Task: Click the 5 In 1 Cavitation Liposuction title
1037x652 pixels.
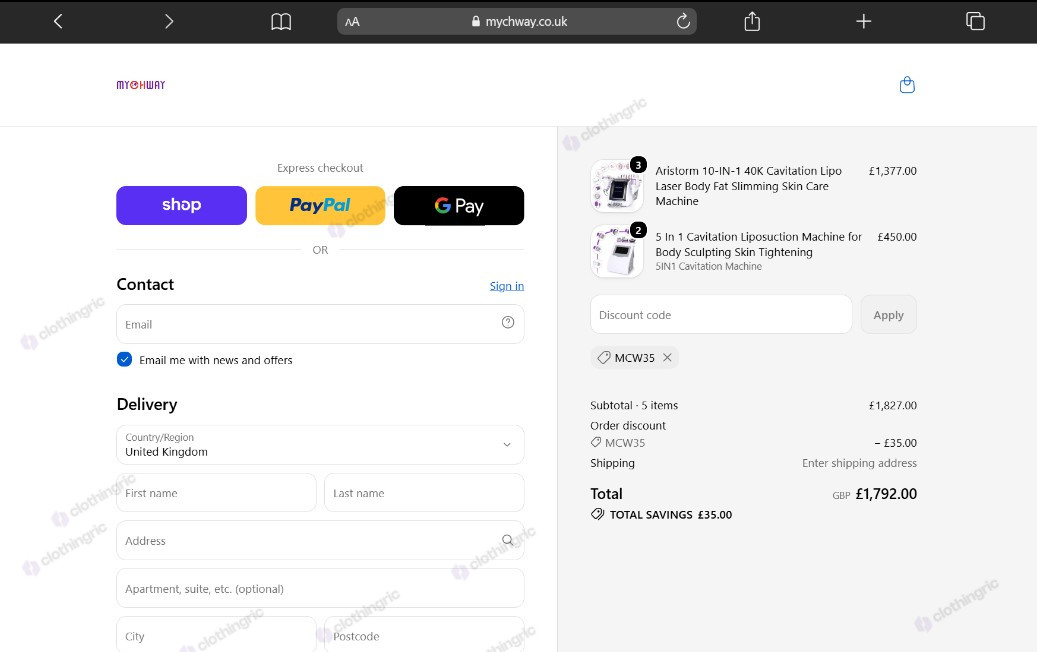Action: 759,244
